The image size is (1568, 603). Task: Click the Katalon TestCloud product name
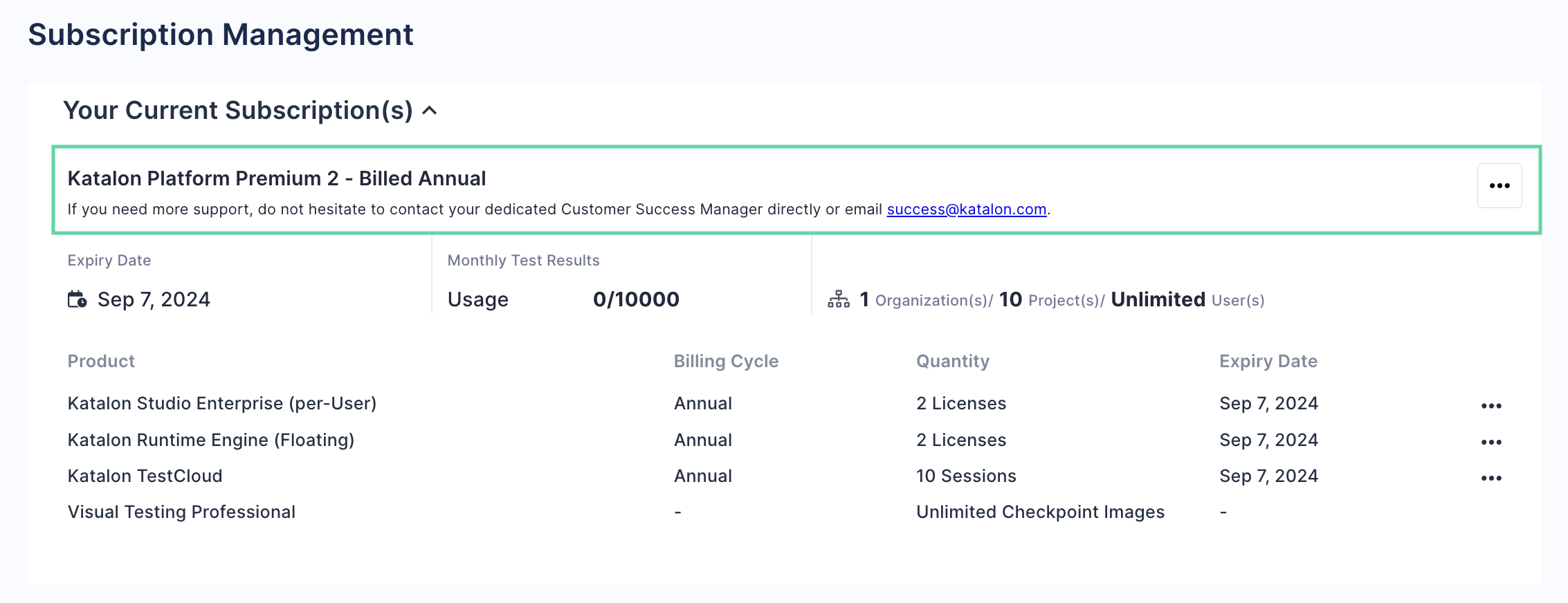click(145, 476)
